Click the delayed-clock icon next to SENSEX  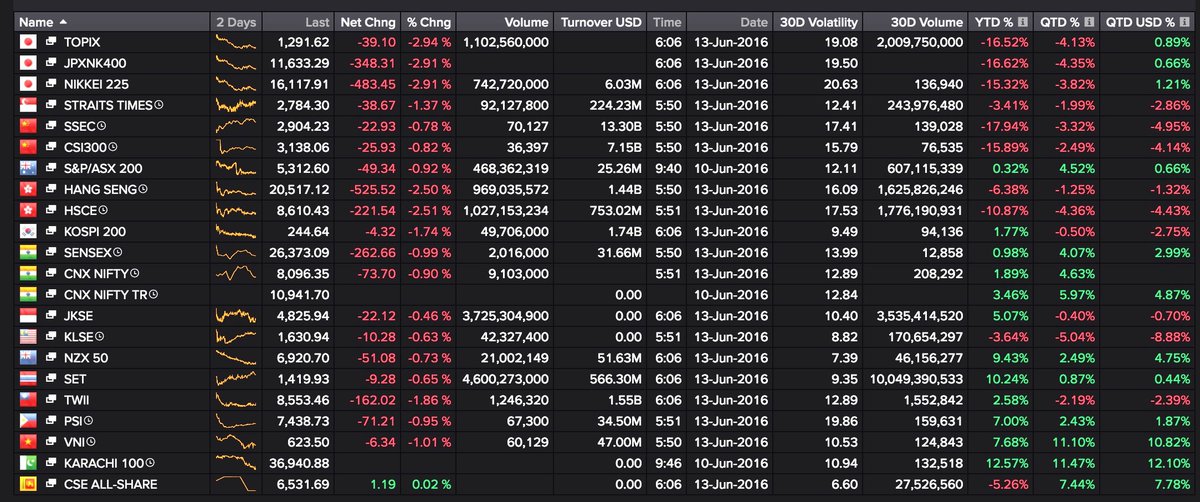(x=117, y=253)
